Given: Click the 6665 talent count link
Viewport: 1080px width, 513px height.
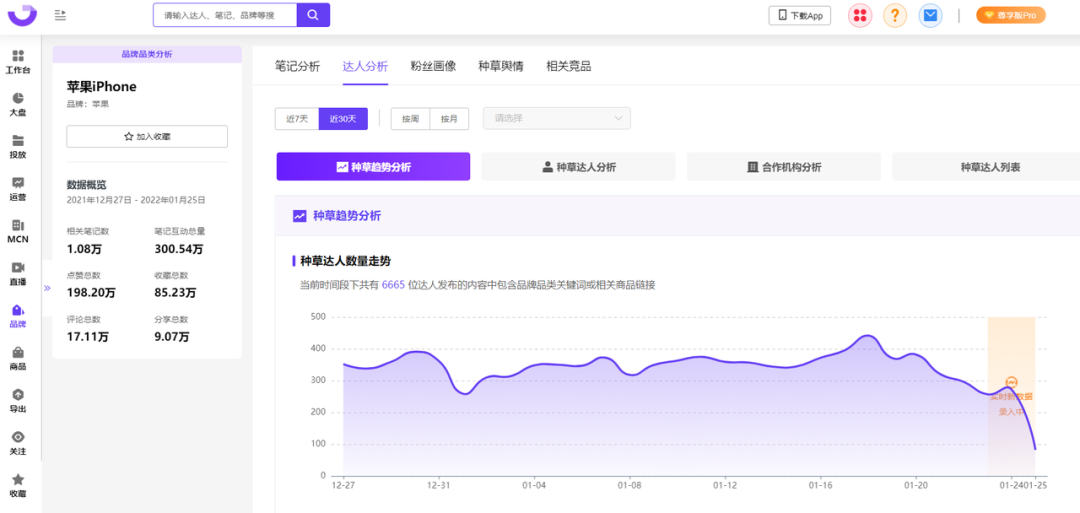Looking at the screenshot, I should pos(393,284).
